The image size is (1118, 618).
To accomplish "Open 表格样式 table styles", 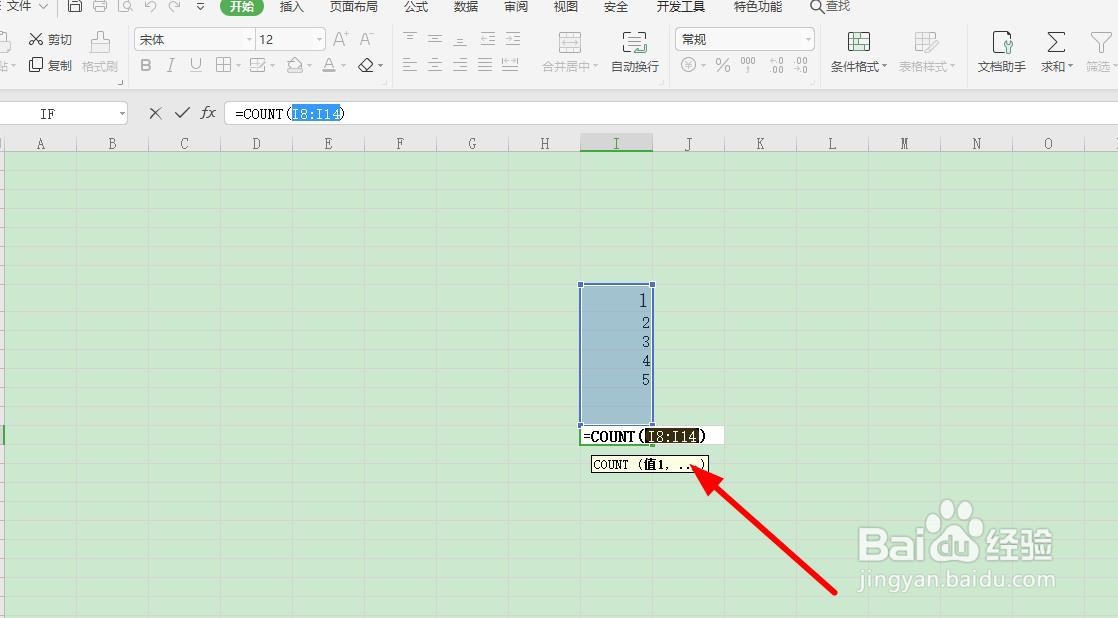I will coord(926,52).
